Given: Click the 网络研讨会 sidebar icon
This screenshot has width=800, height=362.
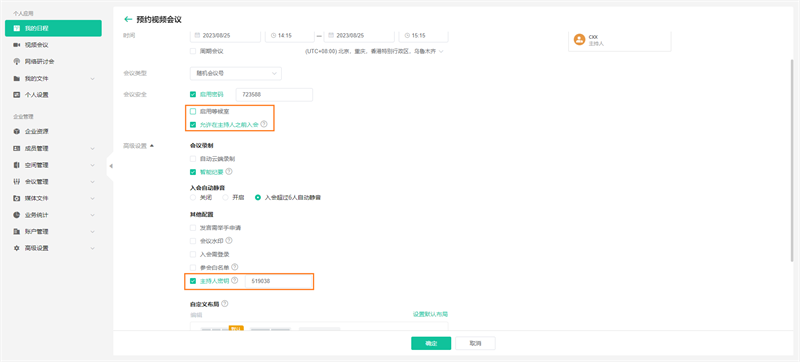Looking at the screenshot, I should tap(17, 61).
